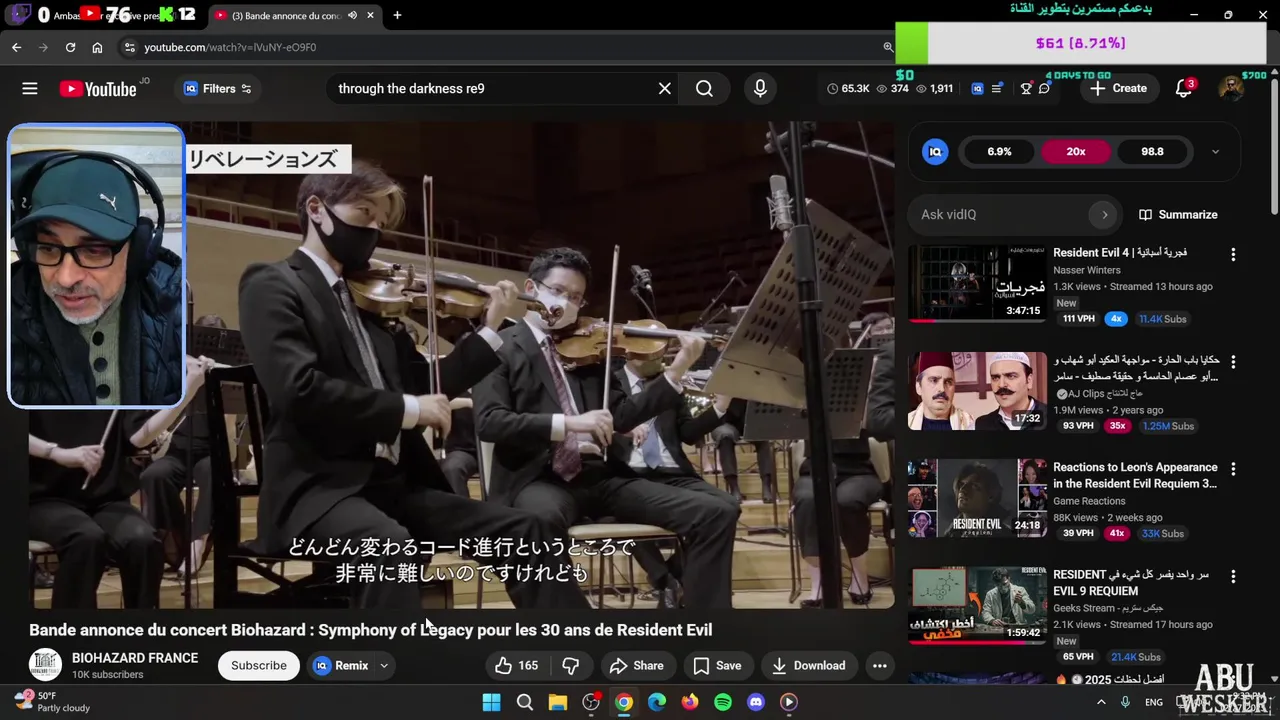Open the Resident Evil 4 stream thumbnail
The height and width of the screenshot is (720, 1280).
pos(977,284)
